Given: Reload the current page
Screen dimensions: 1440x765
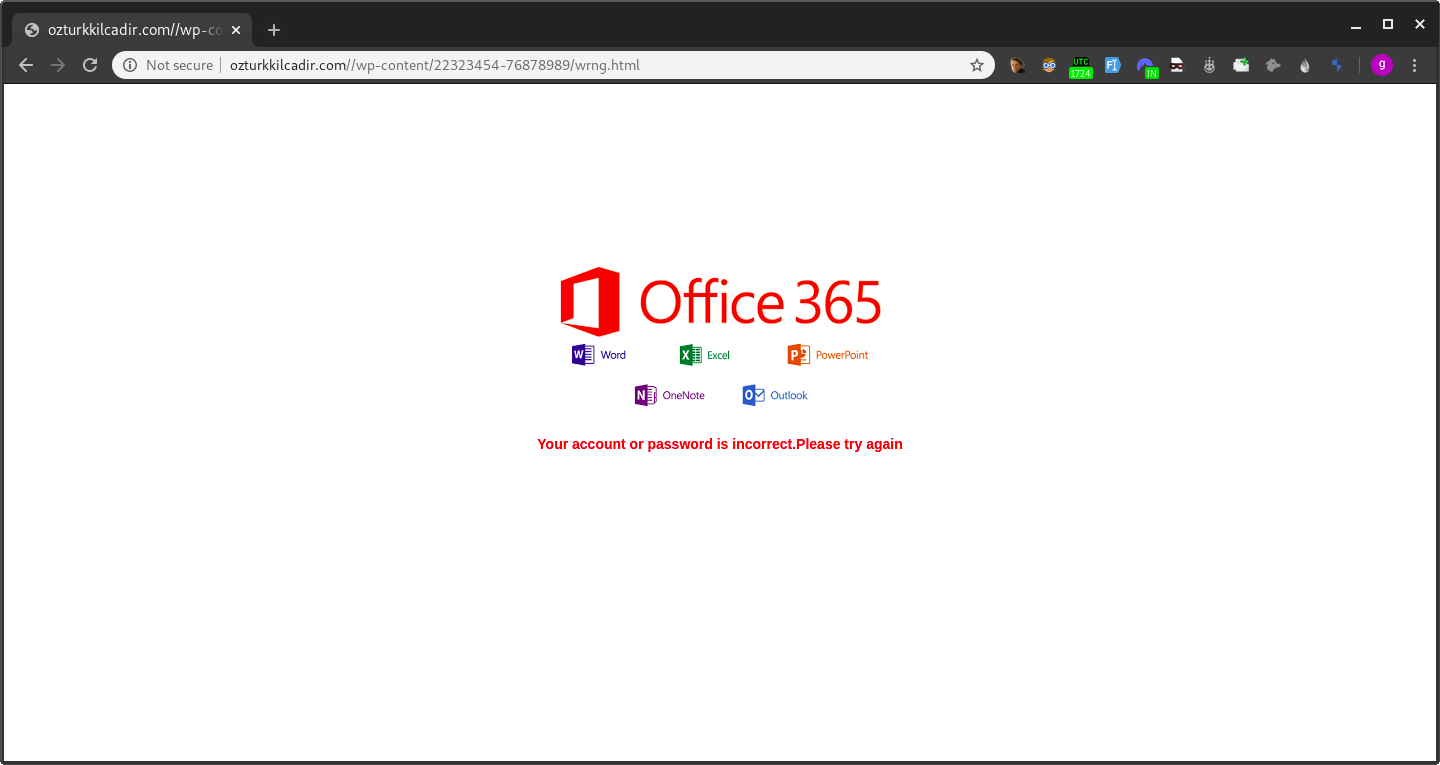Looking at the screenshot, I should 90,65.
